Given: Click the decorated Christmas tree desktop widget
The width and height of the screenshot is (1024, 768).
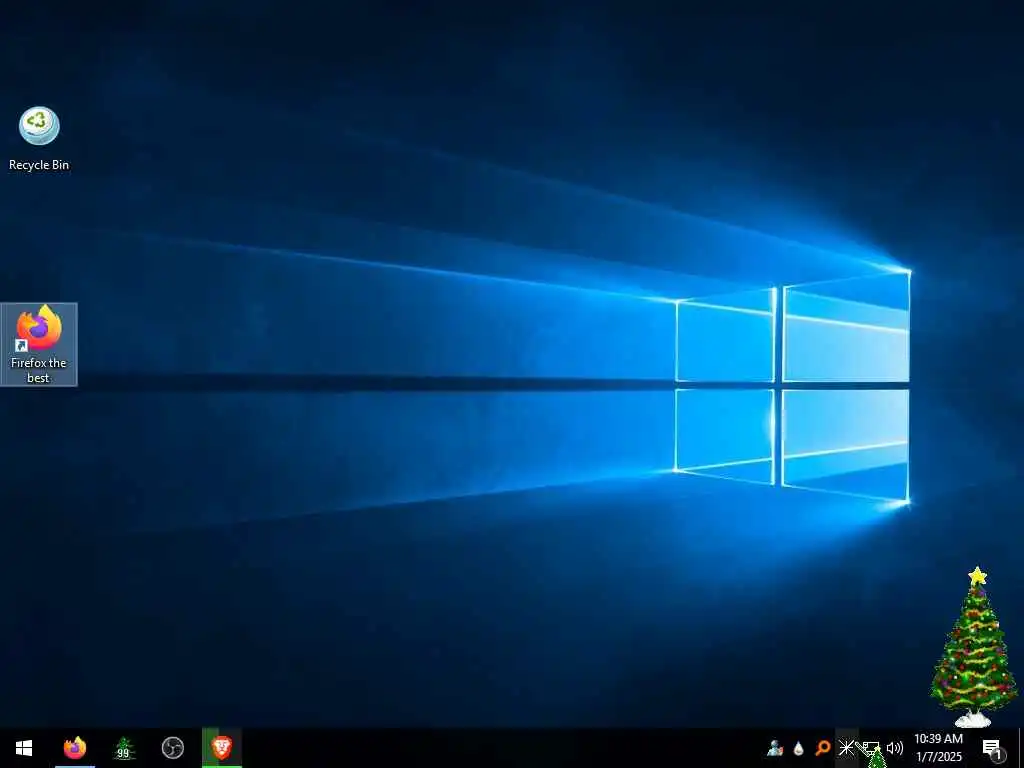Looking at the screenshot, I should tap(974, 647).
